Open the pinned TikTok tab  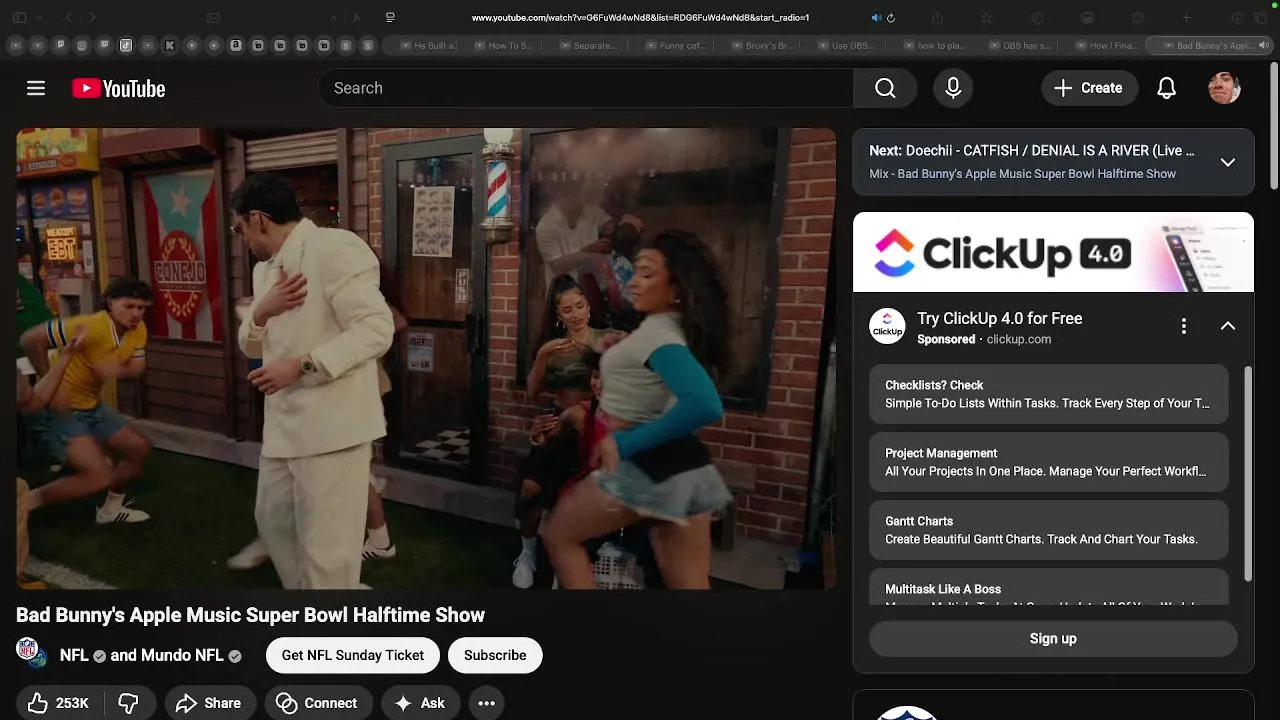125,45
